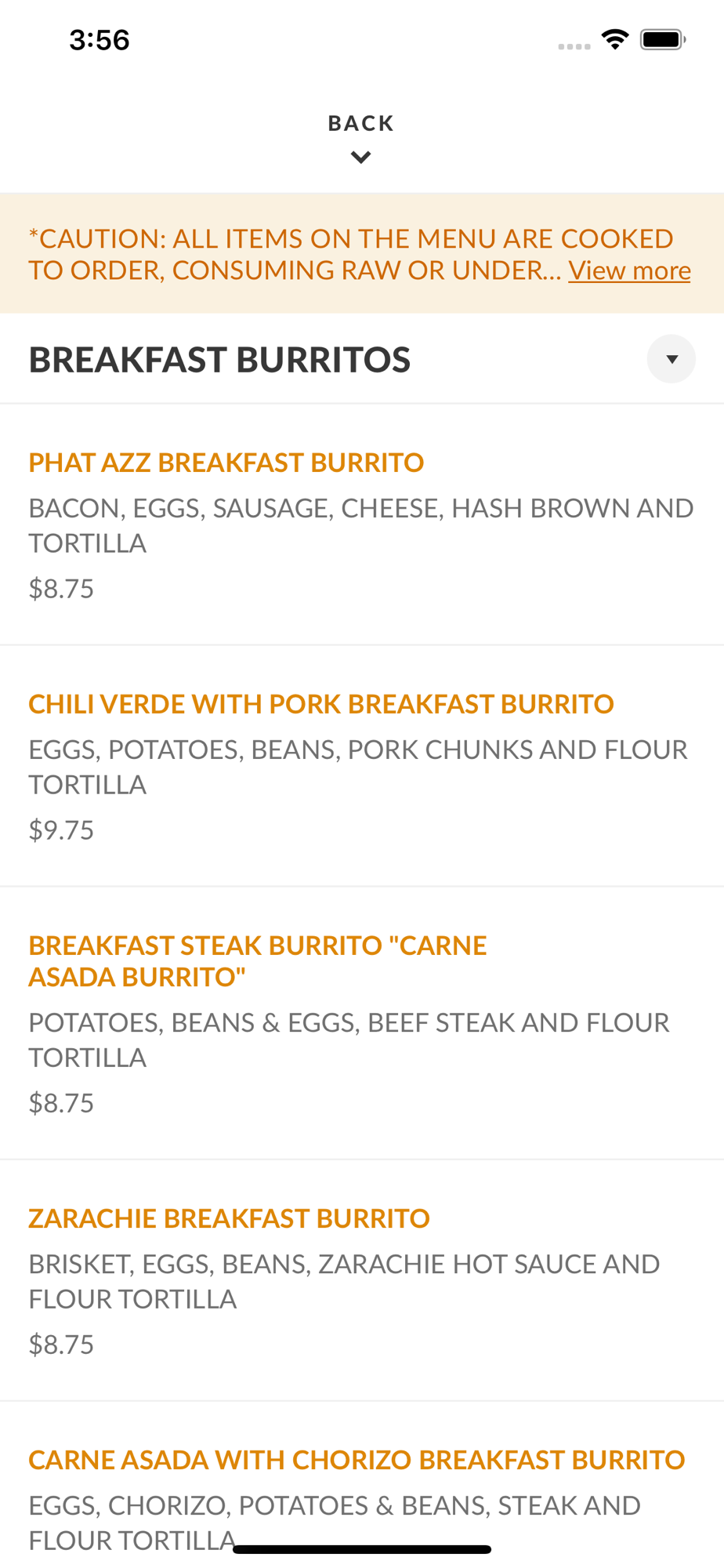This screenshot has height=1568, width=724.
Task: Tap the battery indicator icon
Action: point(663,39)
